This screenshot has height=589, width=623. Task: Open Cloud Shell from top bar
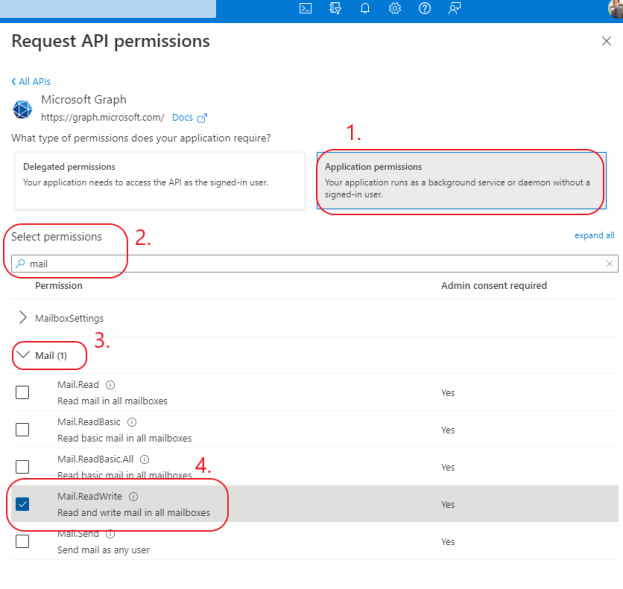[x=306, y=9]
